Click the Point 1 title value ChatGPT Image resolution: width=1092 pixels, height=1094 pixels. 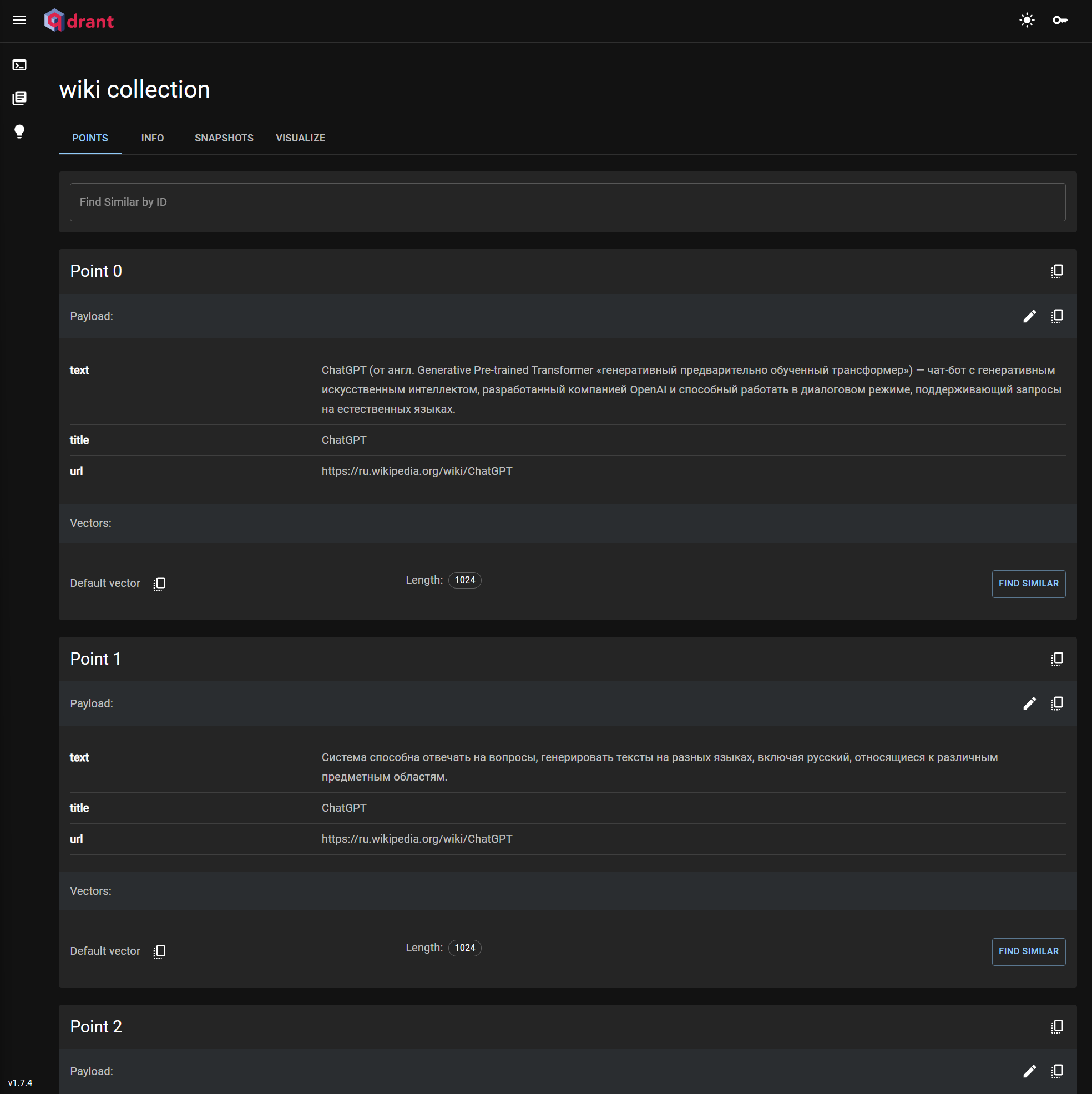(344, 808)
